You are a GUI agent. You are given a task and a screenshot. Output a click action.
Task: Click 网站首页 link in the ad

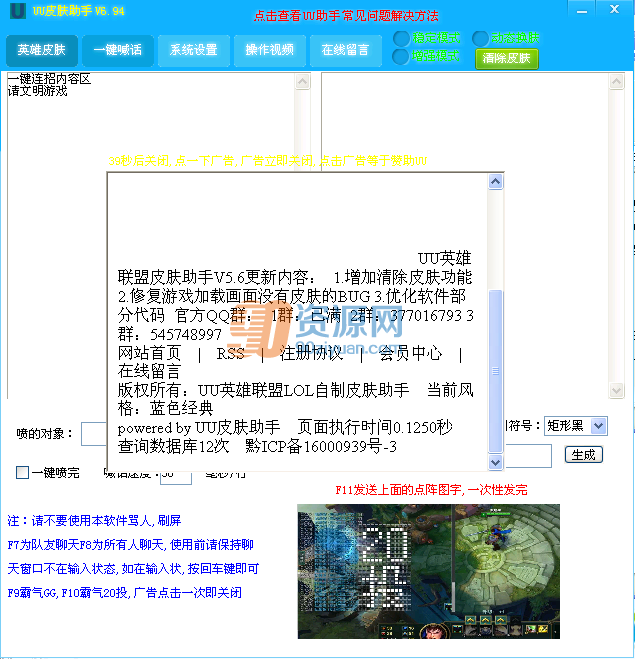[149, 353]
